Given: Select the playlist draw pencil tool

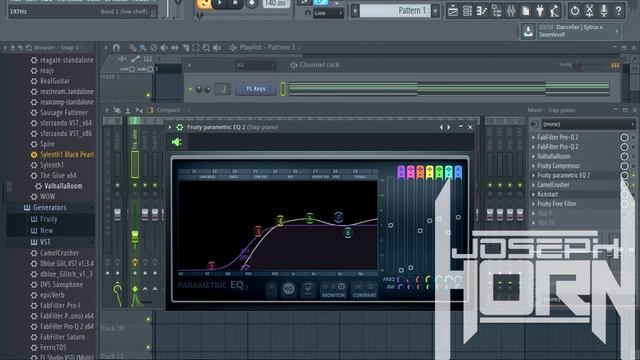Looking at the screenshot, I should pyautogui.click(x=133, y=48).
